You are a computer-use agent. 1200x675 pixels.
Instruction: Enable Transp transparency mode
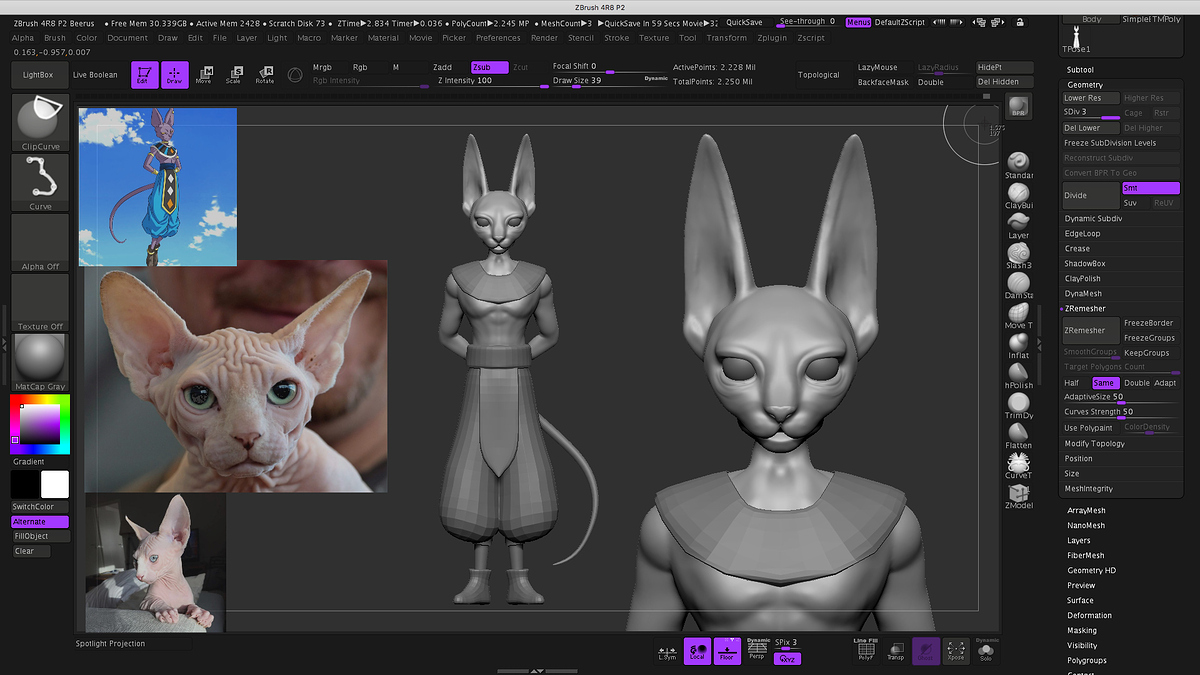896,651
